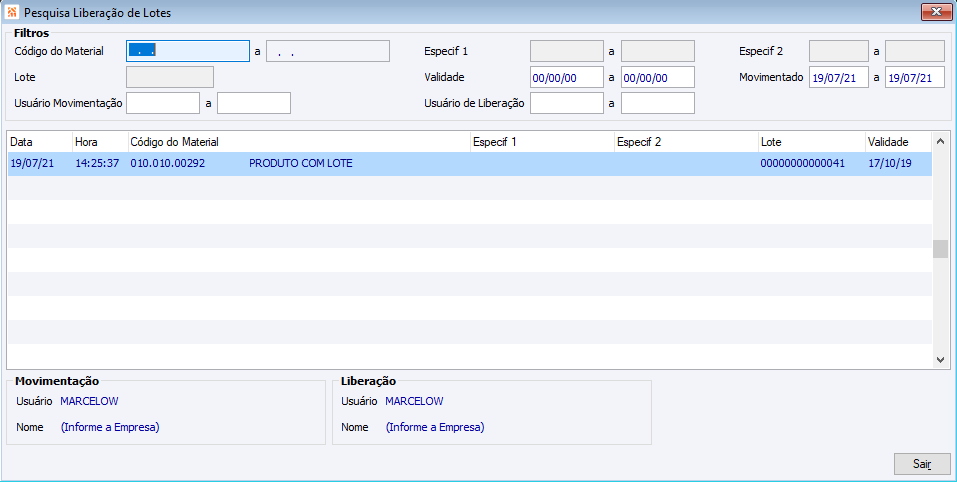Click the Especif 1 column header
This screenshot has width=957, height=482.
click(x=542, y=142)
